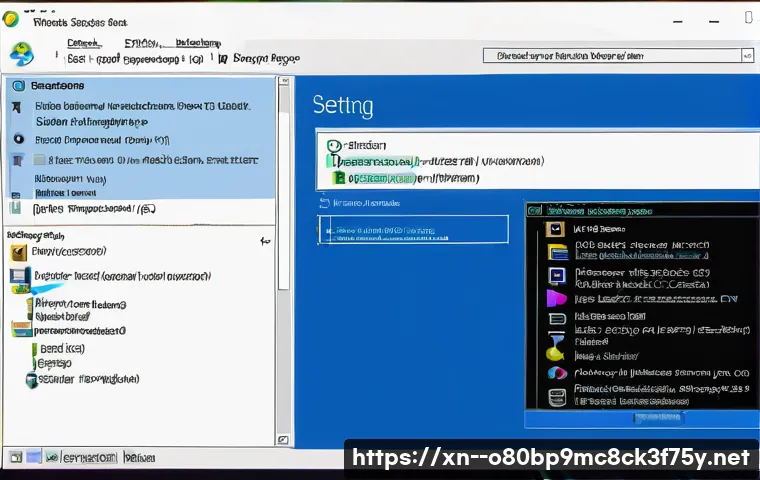This screenshot has height=480, width=760.
Task: Click the multicolor circle icon in black list
Action: (x=557, y=373)
